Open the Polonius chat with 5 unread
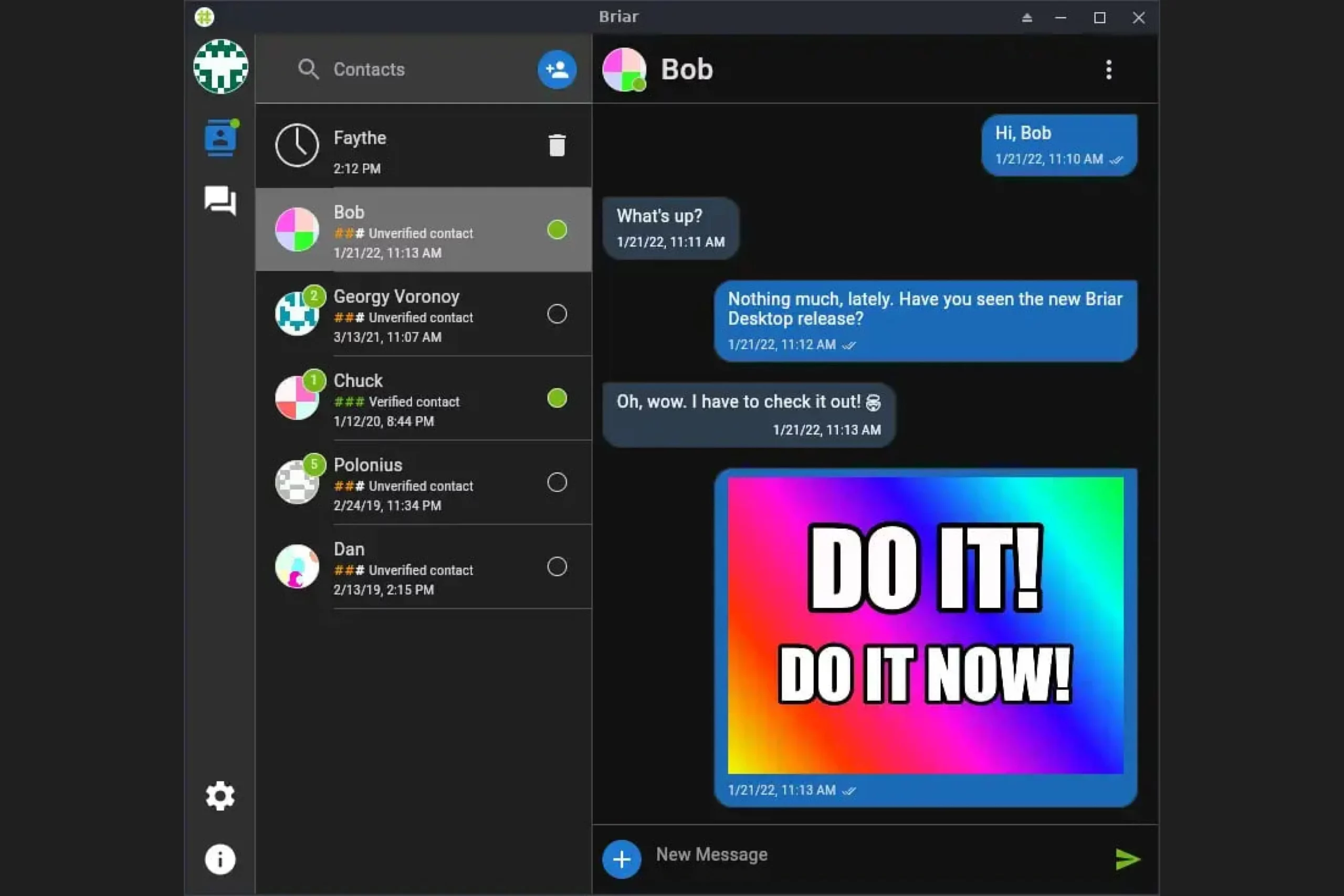 (x=423, y=483)
